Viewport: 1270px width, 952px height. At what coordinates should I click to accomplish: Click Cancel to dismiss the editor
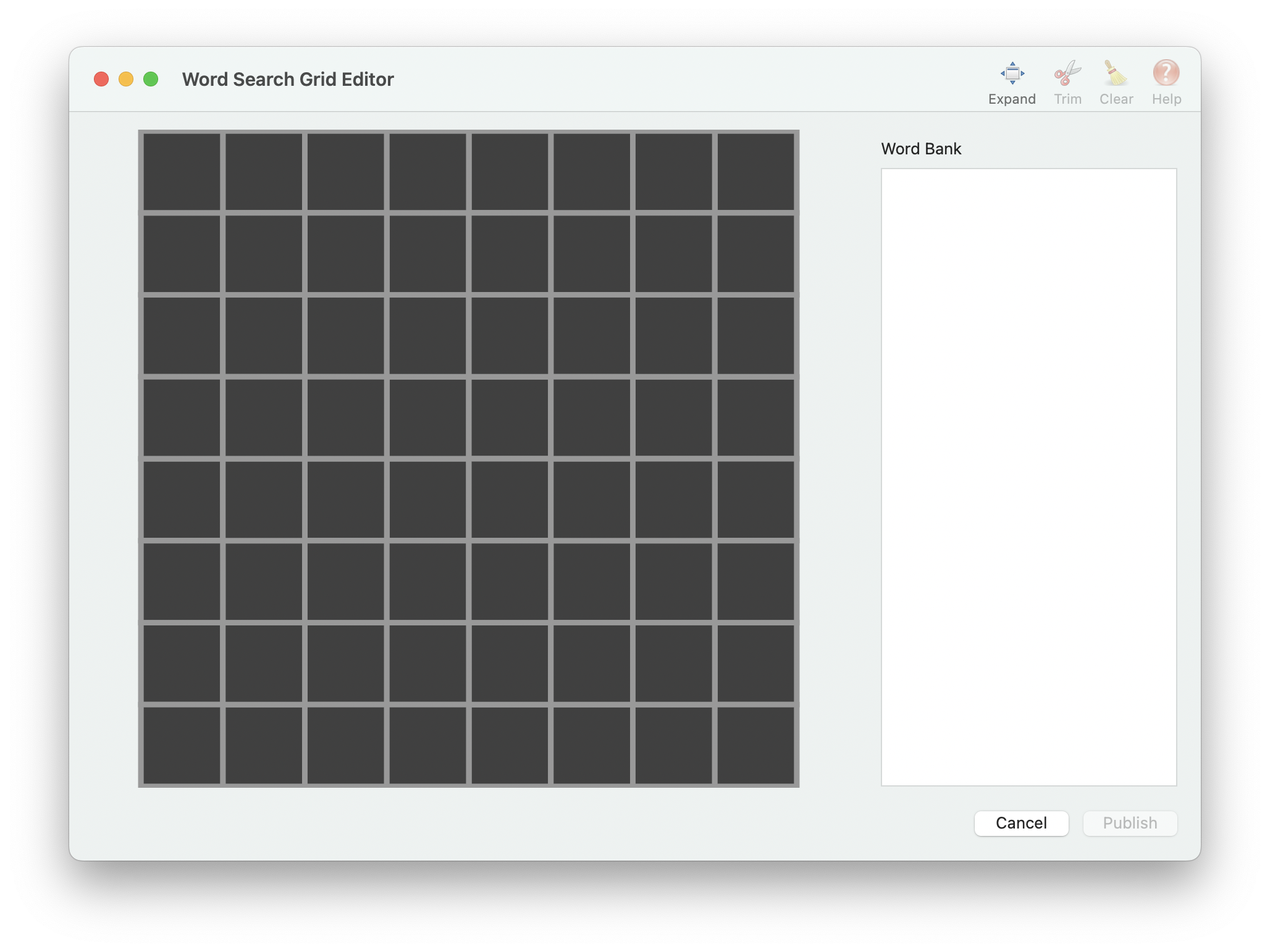1021,823
